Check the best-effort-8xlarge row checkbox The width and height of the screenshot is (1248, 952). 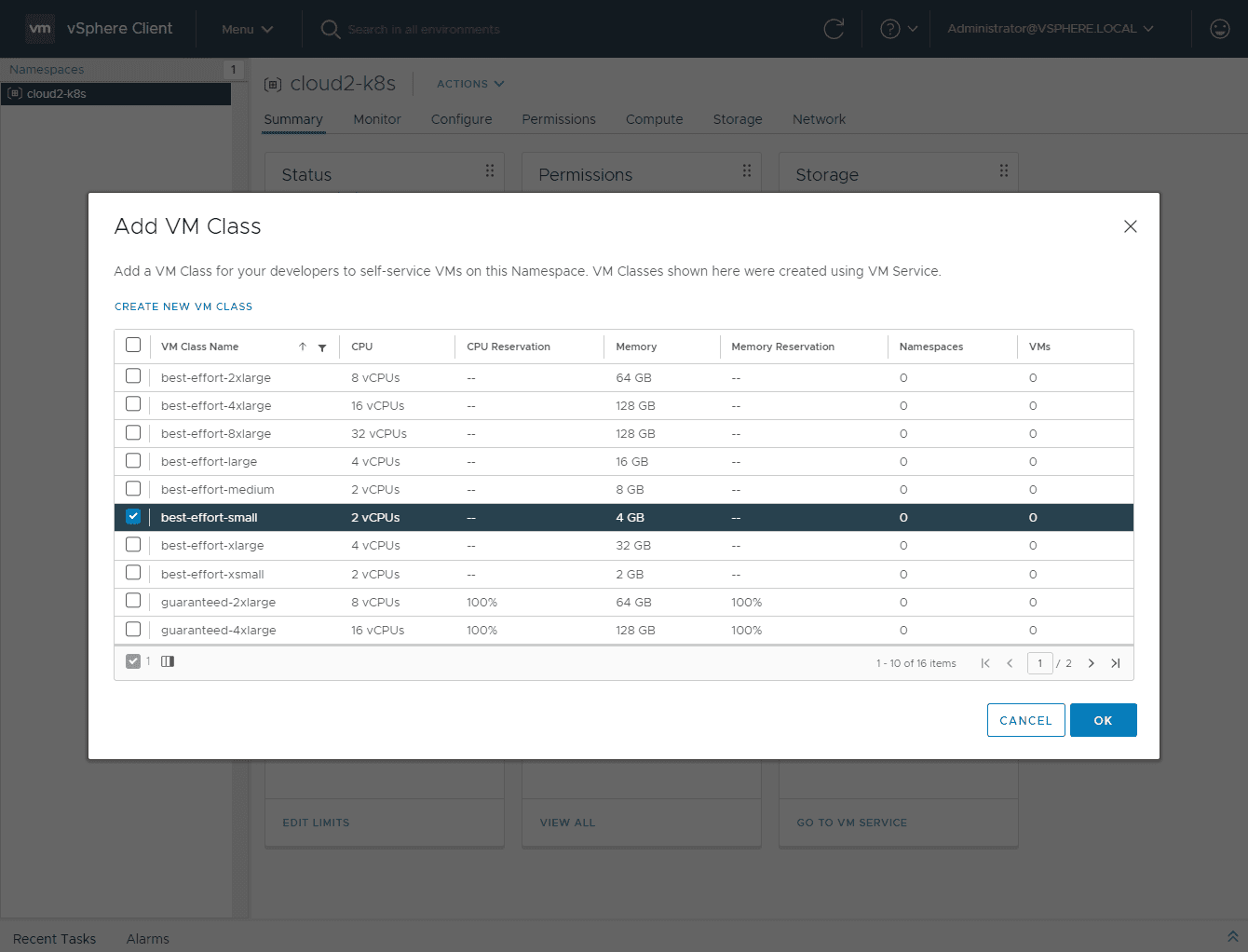[133, 432]
